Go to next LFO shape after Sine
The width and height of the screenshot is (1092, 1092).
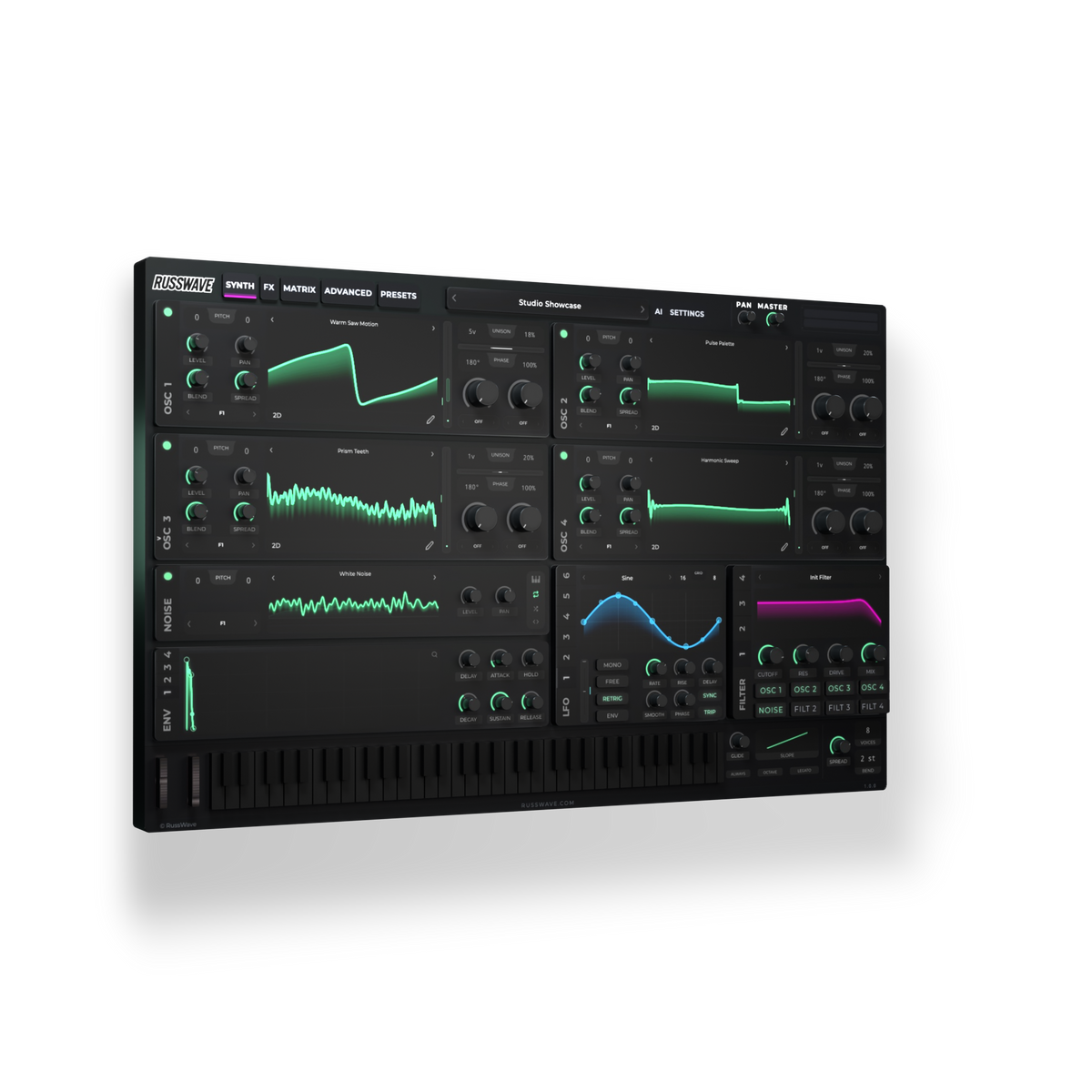tap(670, 578)
